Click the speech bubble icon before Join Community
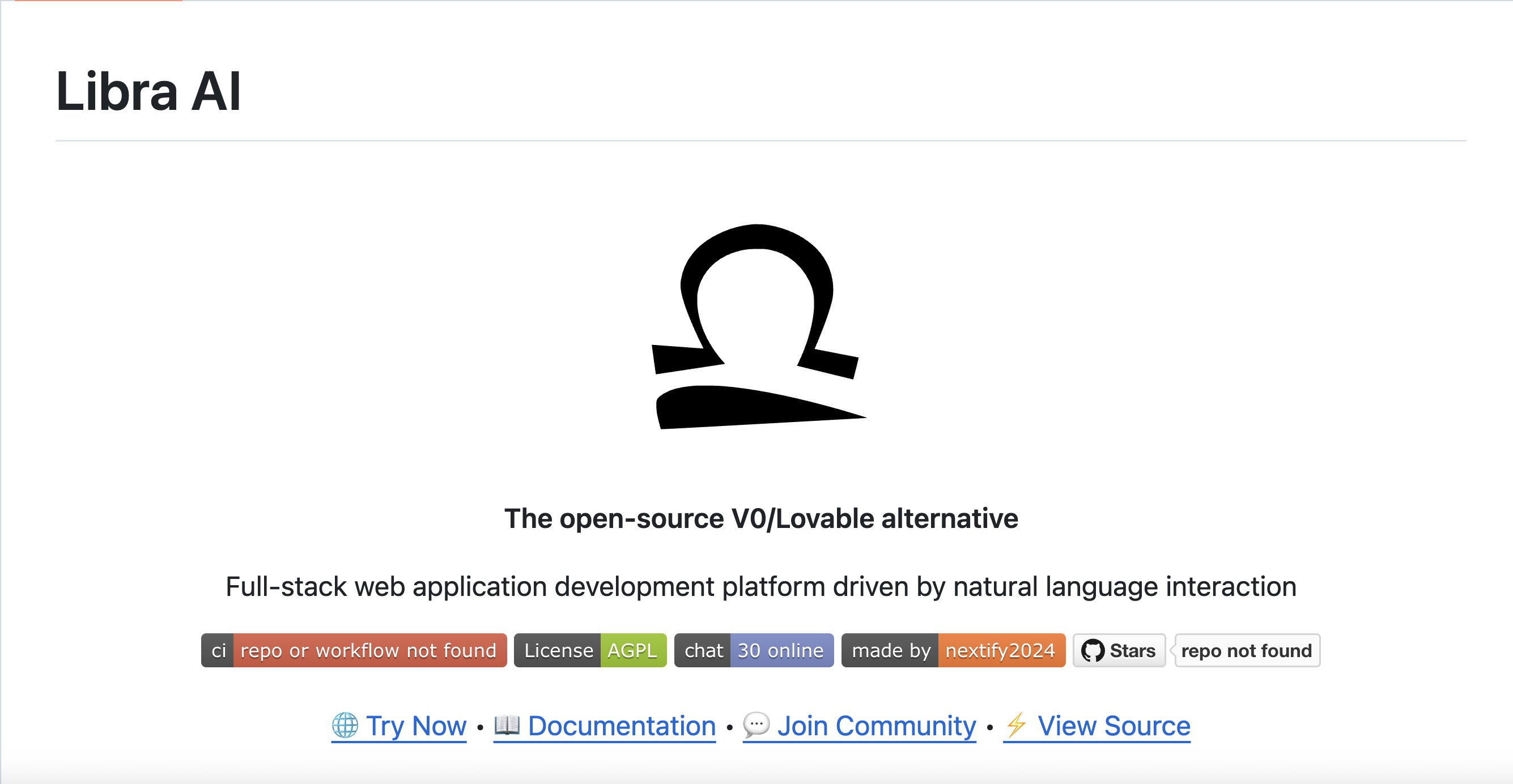This screenshot has width=1513, height=784. tap(756, 725)
